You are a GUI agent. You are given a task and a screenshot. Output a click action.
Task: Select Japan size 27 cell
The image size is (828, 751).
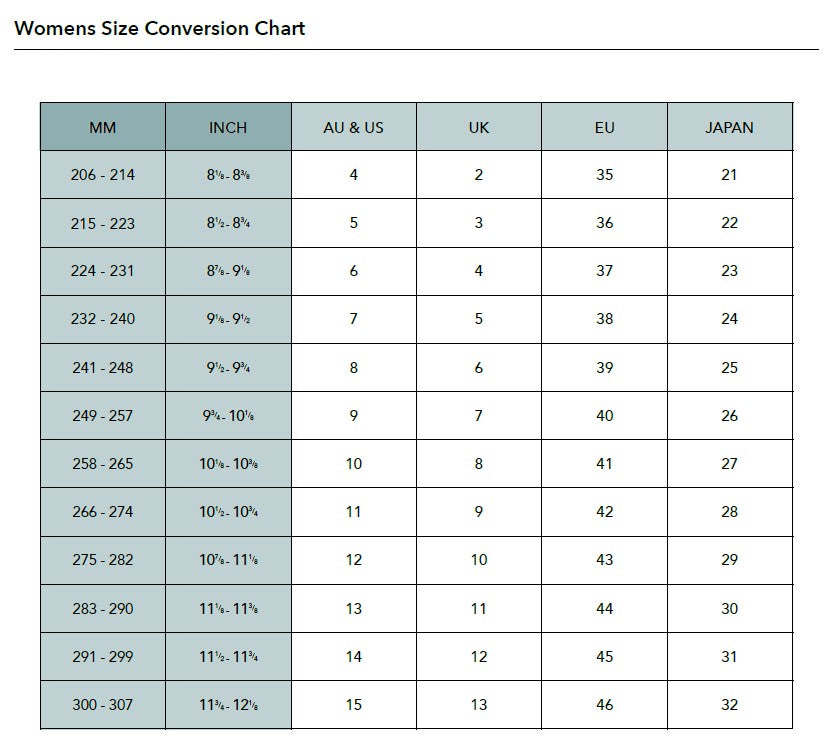(x=729, y=464)
